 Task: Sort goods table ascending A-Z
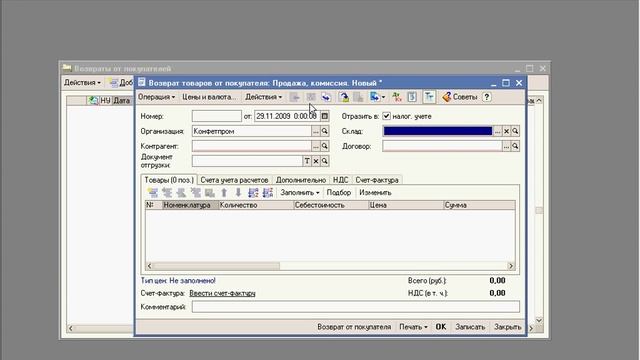pyautogui.click(x=253, y=193)
